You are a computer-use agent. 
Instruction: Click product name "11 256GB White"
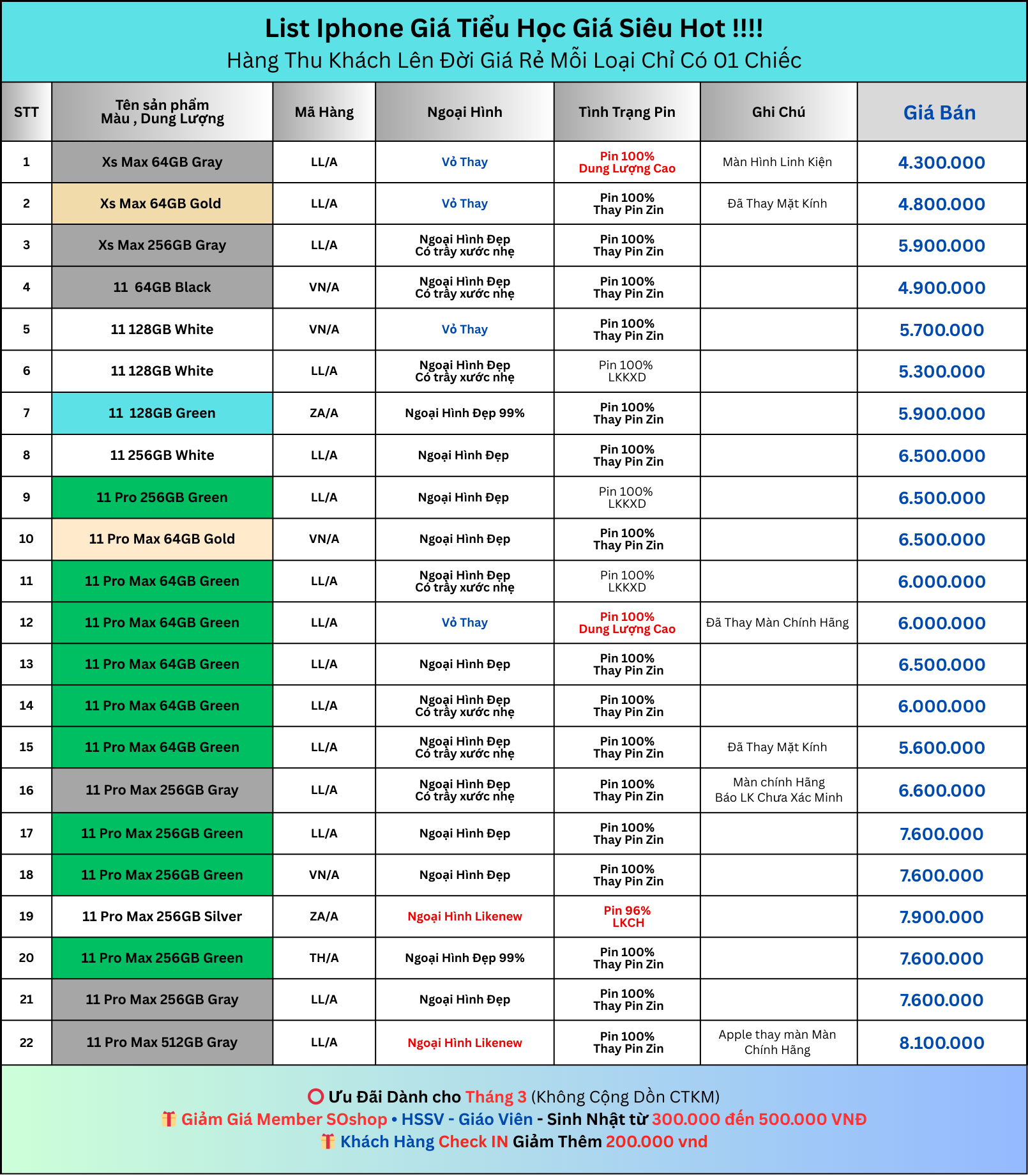(162, 455)
